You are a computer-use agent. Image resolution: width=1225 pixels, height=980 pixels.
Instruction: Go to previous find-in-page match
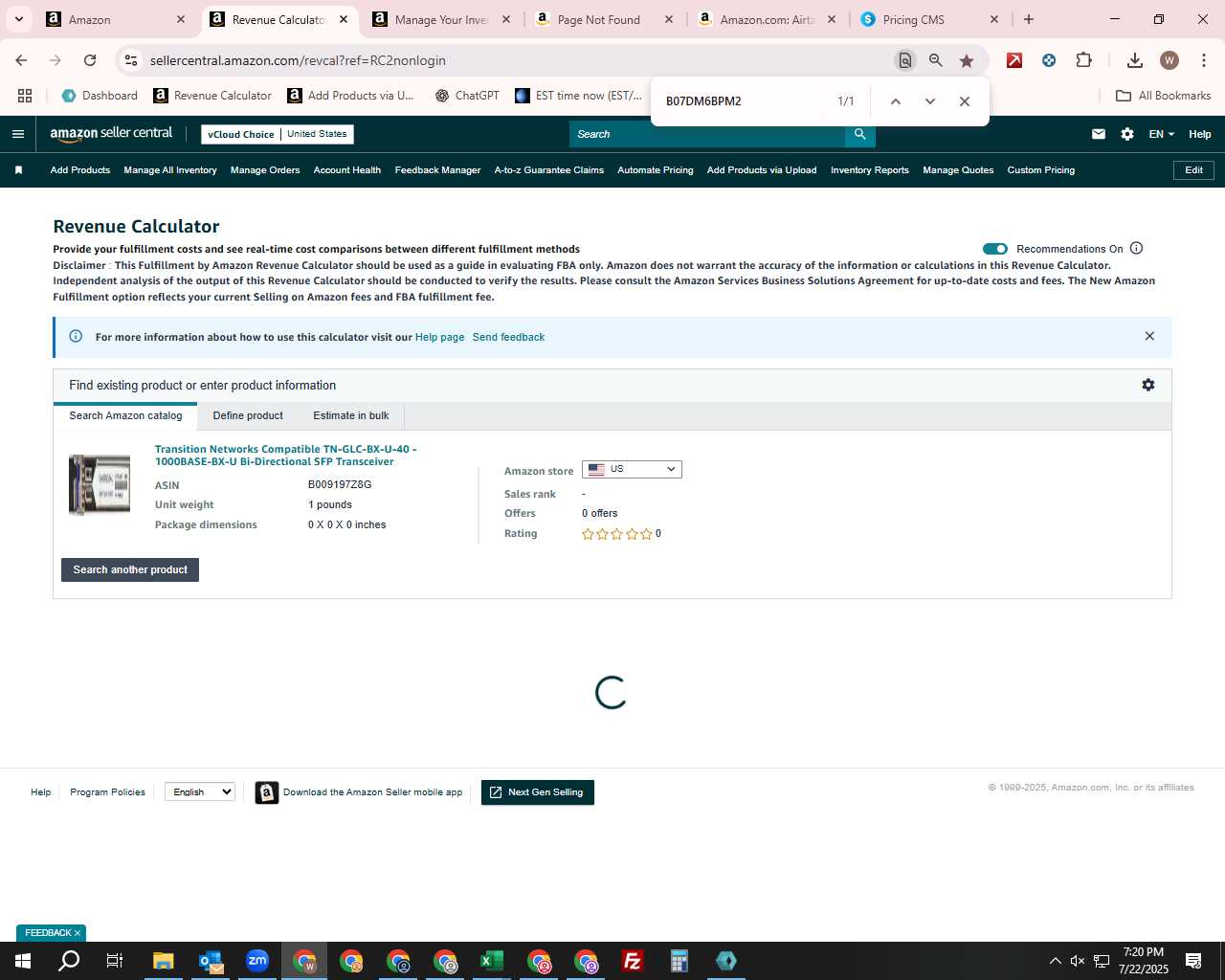coord(896,101)
